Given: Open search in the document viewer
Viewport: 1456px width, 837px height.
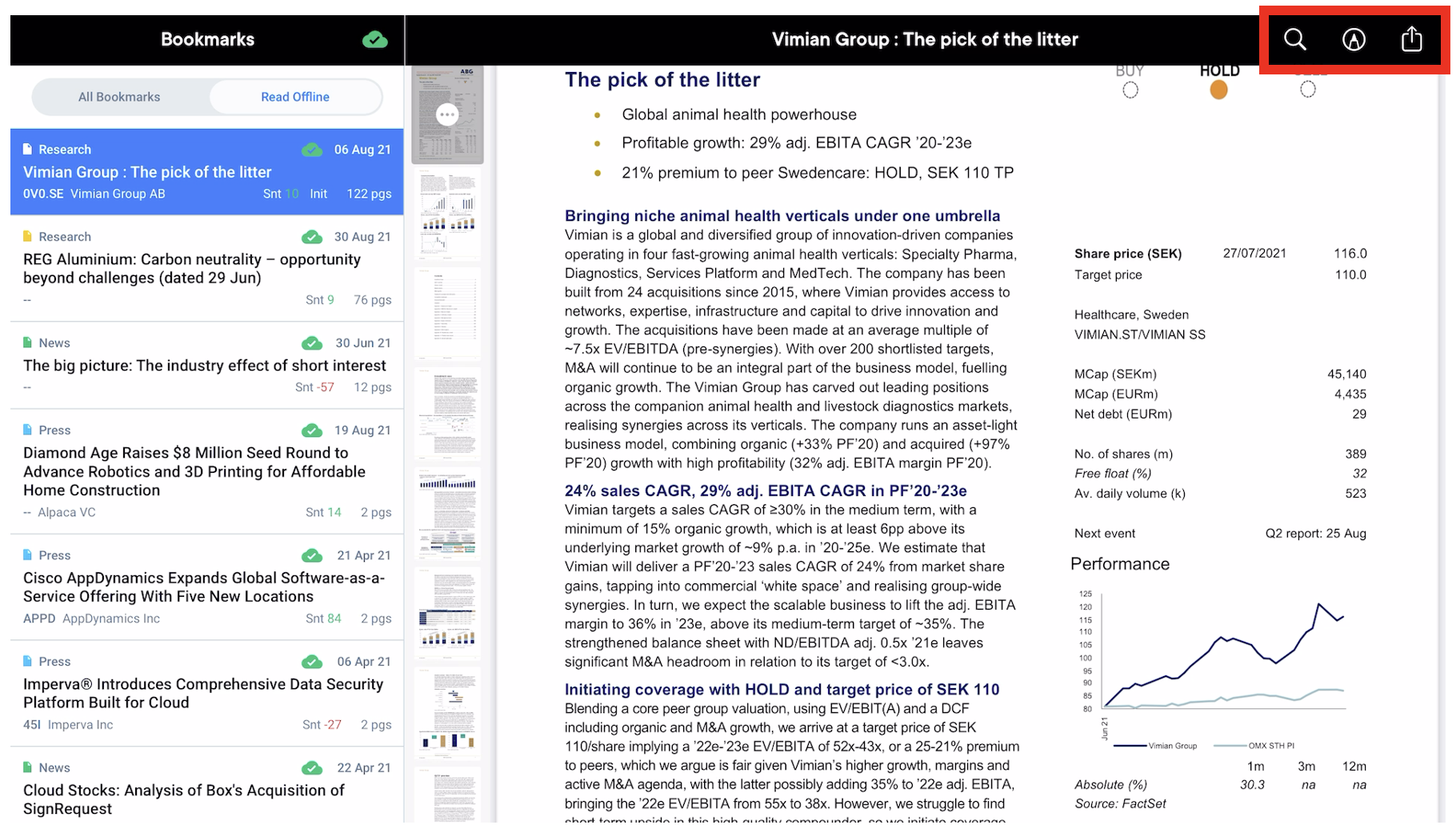Looking at the screenshot, I should coord(1294,39).
